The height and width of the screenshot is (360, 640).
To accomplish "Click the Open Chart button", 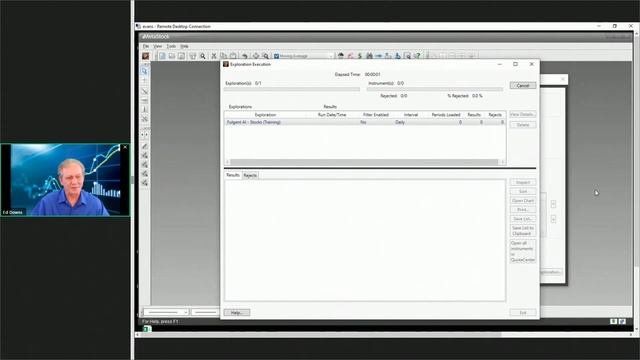I will point(522,201).
